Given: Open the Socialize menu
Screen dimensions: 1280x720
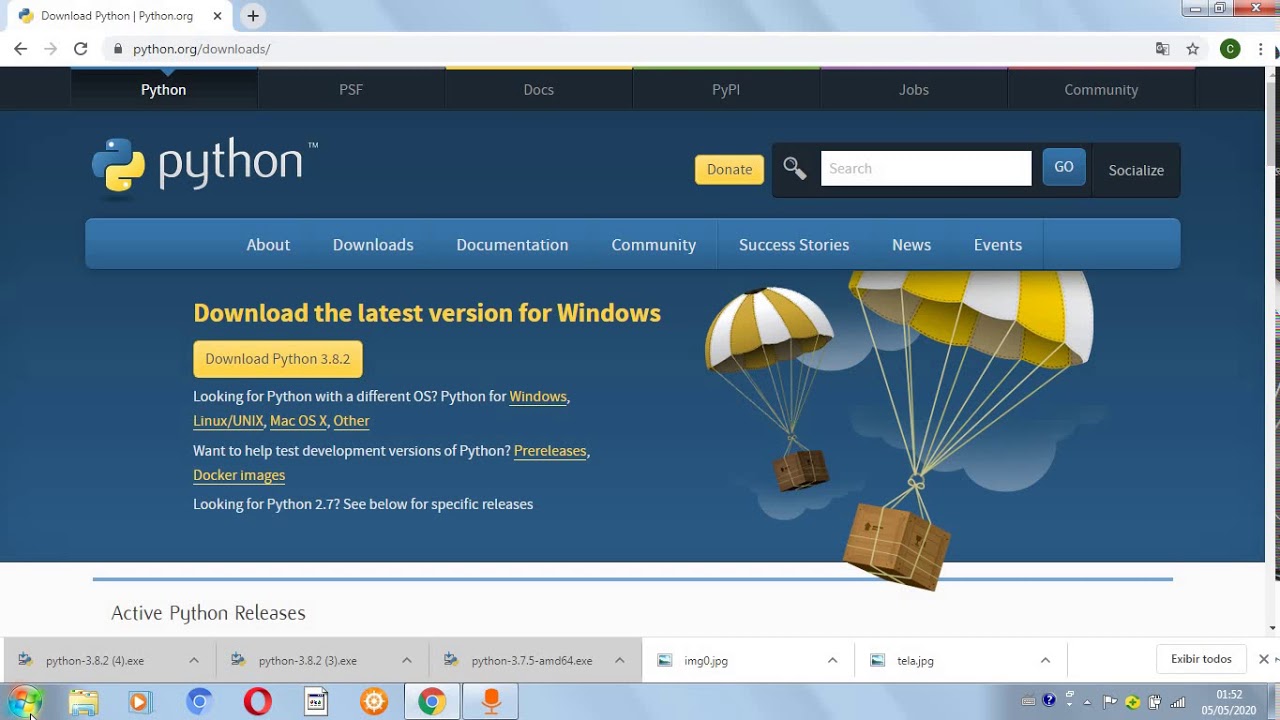Looking at the screenshot, I should point(1136,170).
